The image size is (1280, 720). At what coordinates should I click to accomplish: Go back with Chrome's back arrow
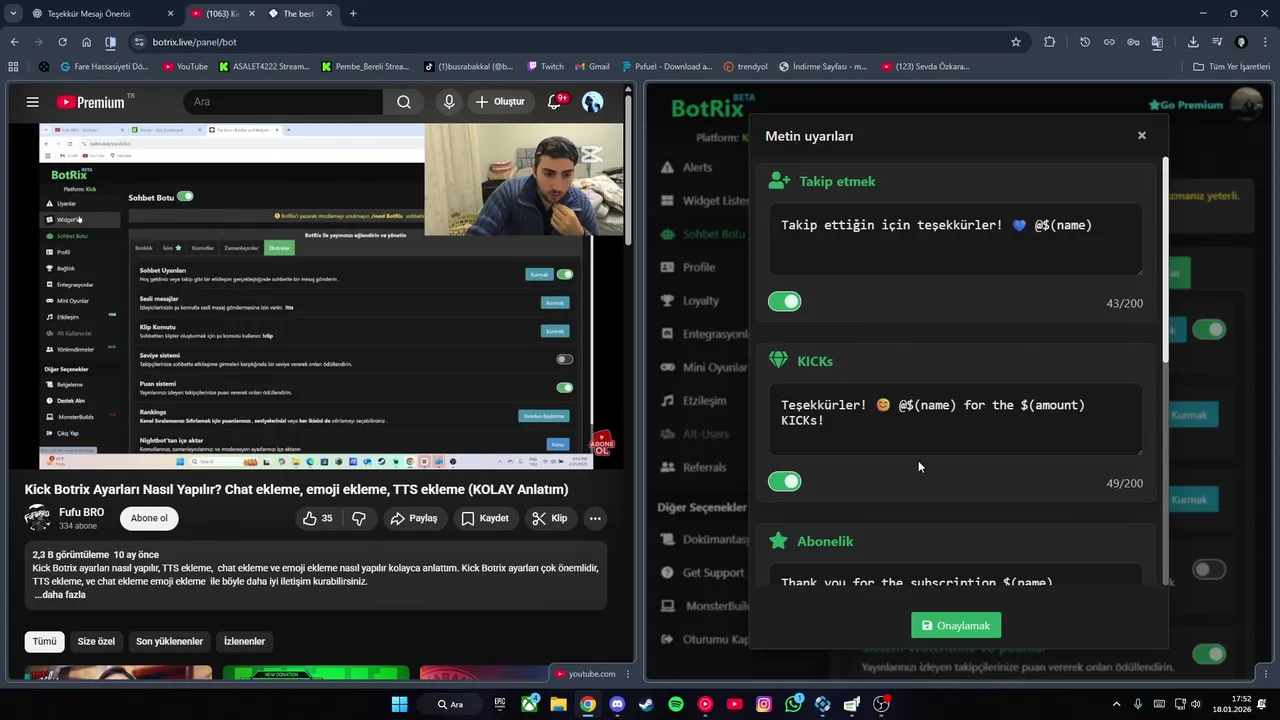(14, 42)
